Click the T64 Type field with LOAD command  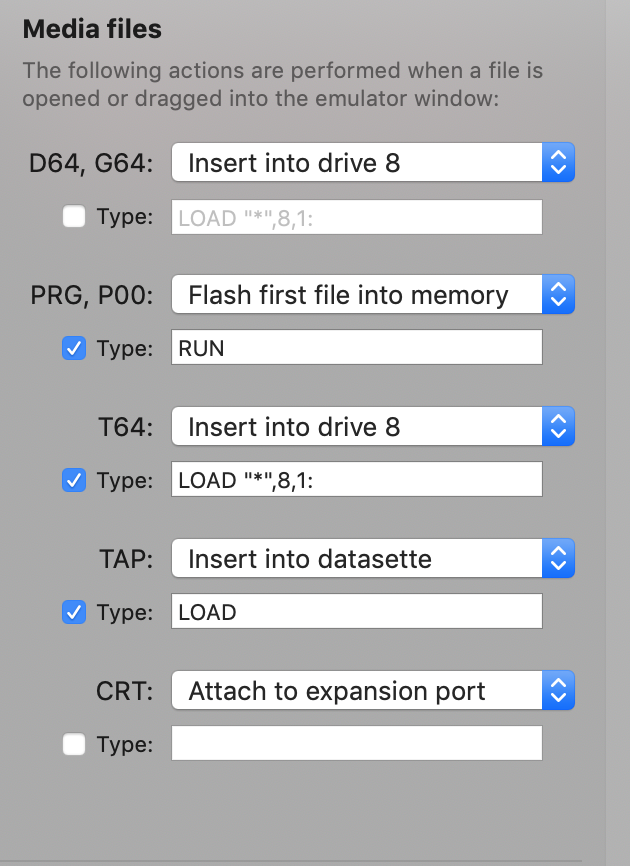point(357,479)
